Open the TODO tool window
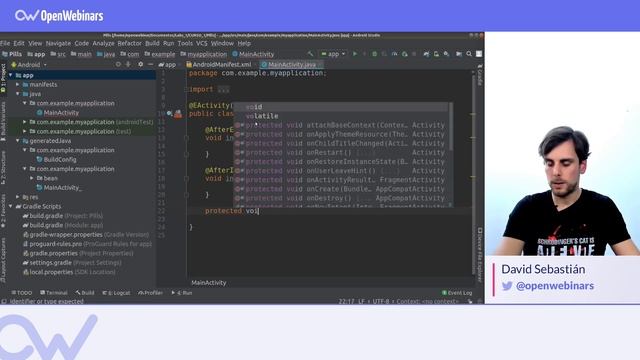This screenshot has height=360, width=640. 22,293
